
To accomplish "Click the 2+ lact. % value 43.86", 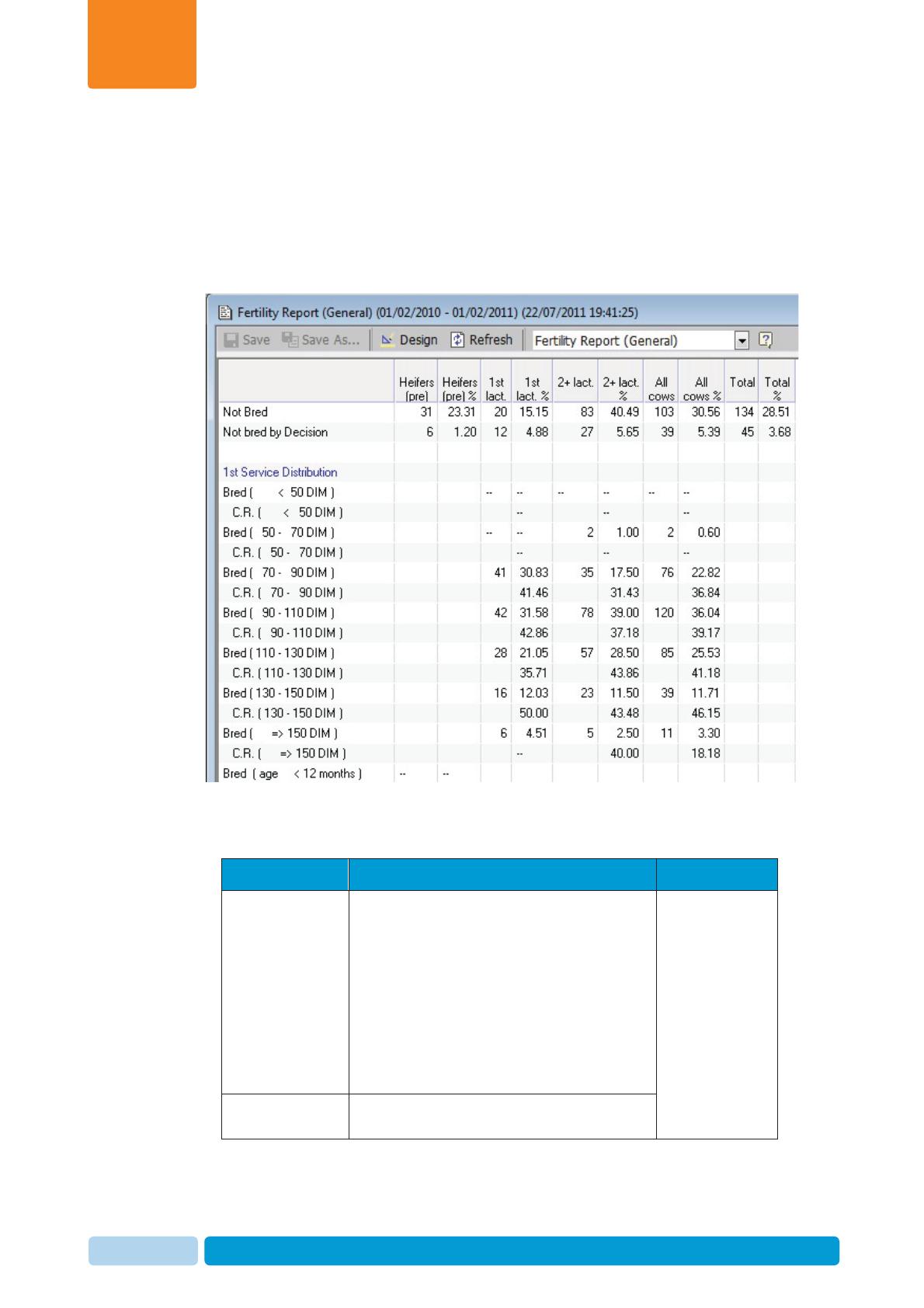I will click(624, 673).
